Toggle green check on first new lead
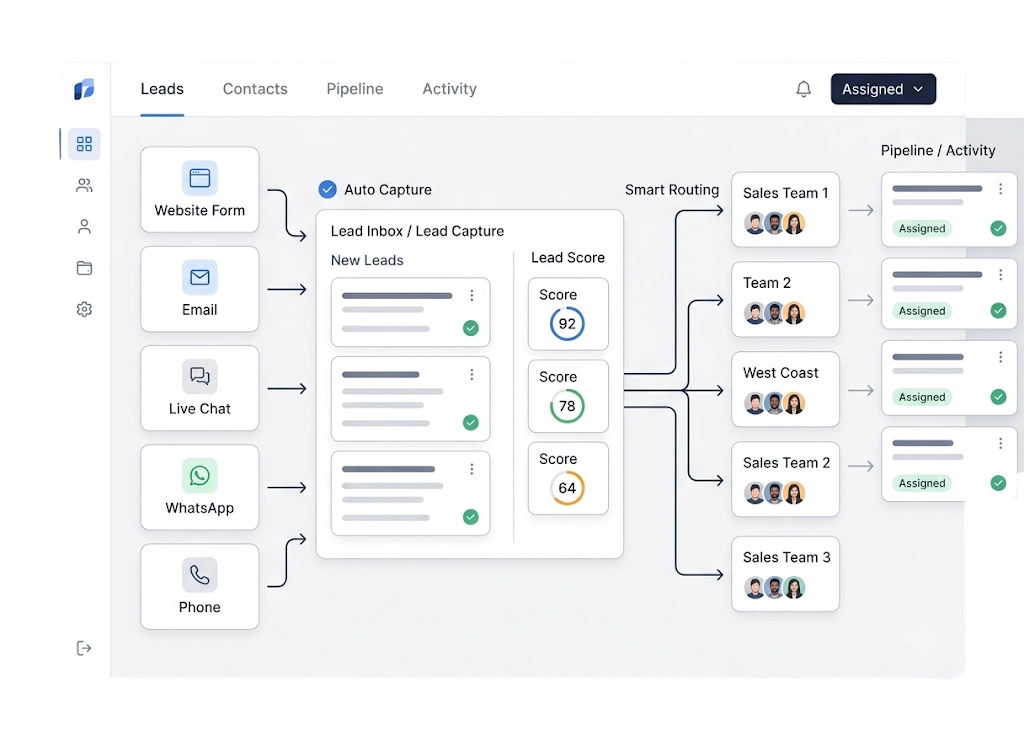Image resolution: width=1024 pixels, height=741 pixels. 471,328
